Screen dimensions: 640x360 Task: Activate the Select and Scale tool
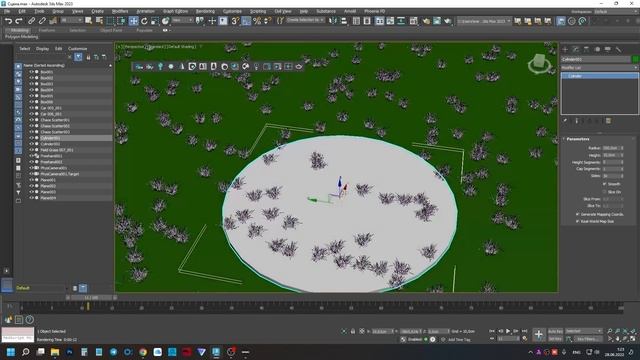(x=155, y=21)
